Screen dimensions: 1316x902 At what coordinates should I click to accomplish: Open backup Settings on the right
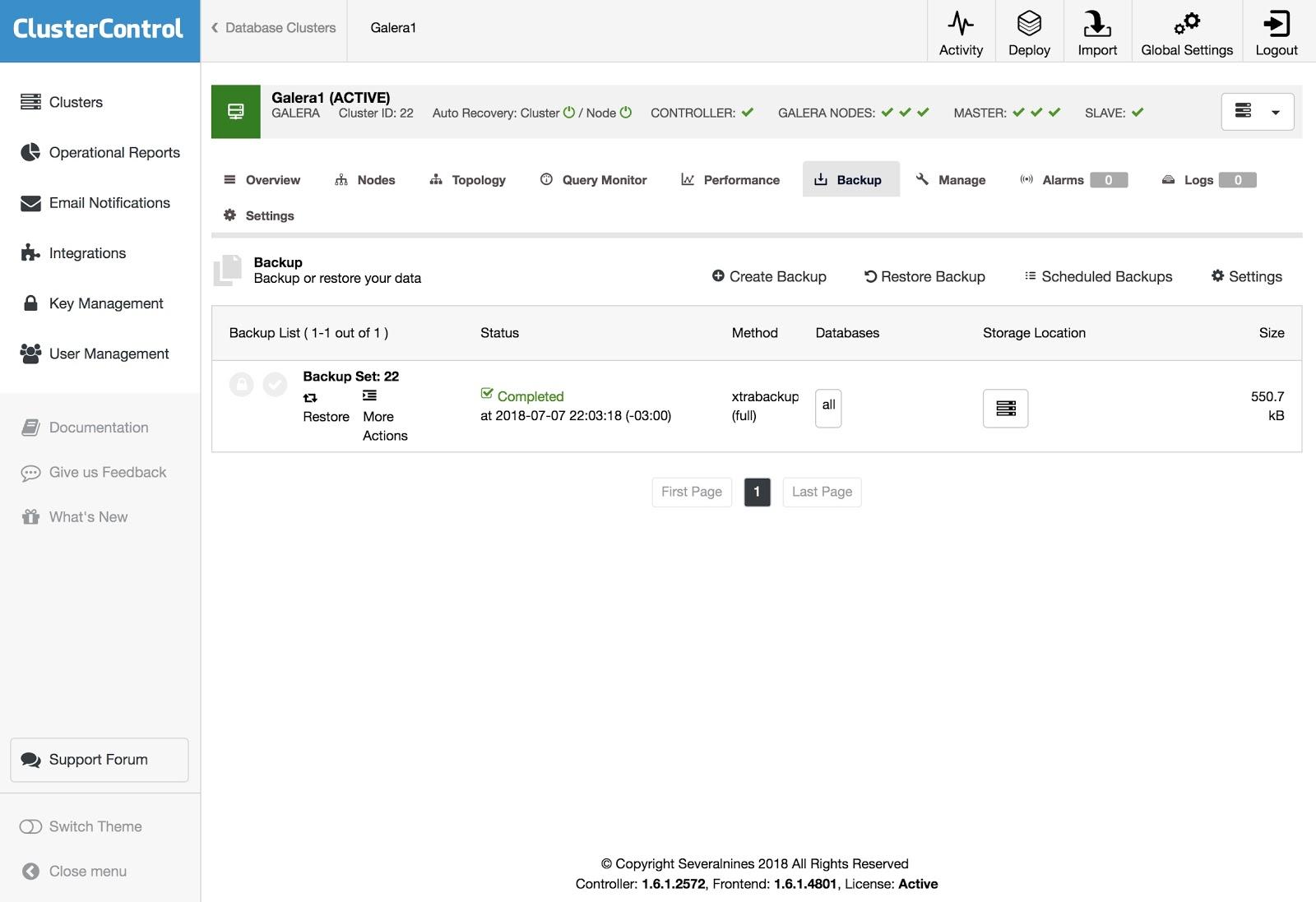(x=1247, y=277)
